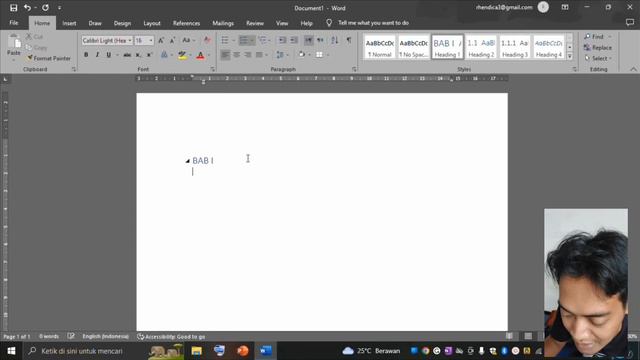The width and height of the screenshot is (640, 360).
Task: Click the Paste clipboard icon
Action: point(14,42)
